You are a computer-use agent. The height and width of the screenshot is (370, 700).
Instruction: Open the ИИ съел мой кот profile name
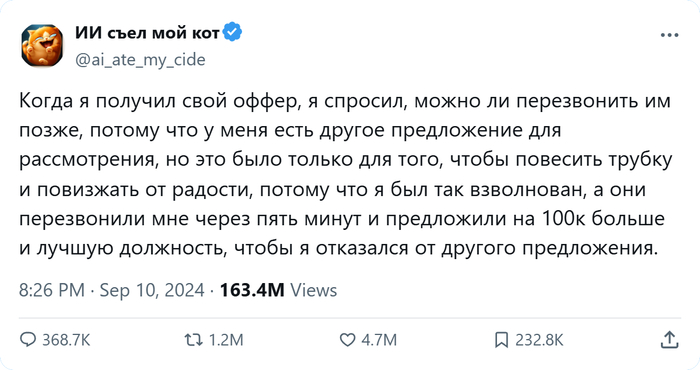click(x=147, y=32)
